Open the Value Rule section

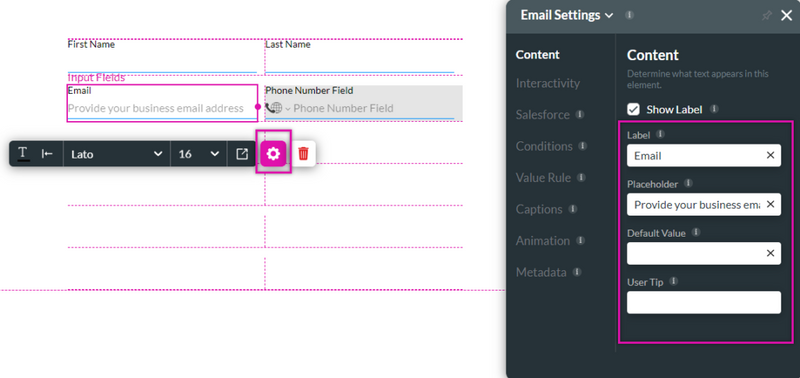(543, 178)
